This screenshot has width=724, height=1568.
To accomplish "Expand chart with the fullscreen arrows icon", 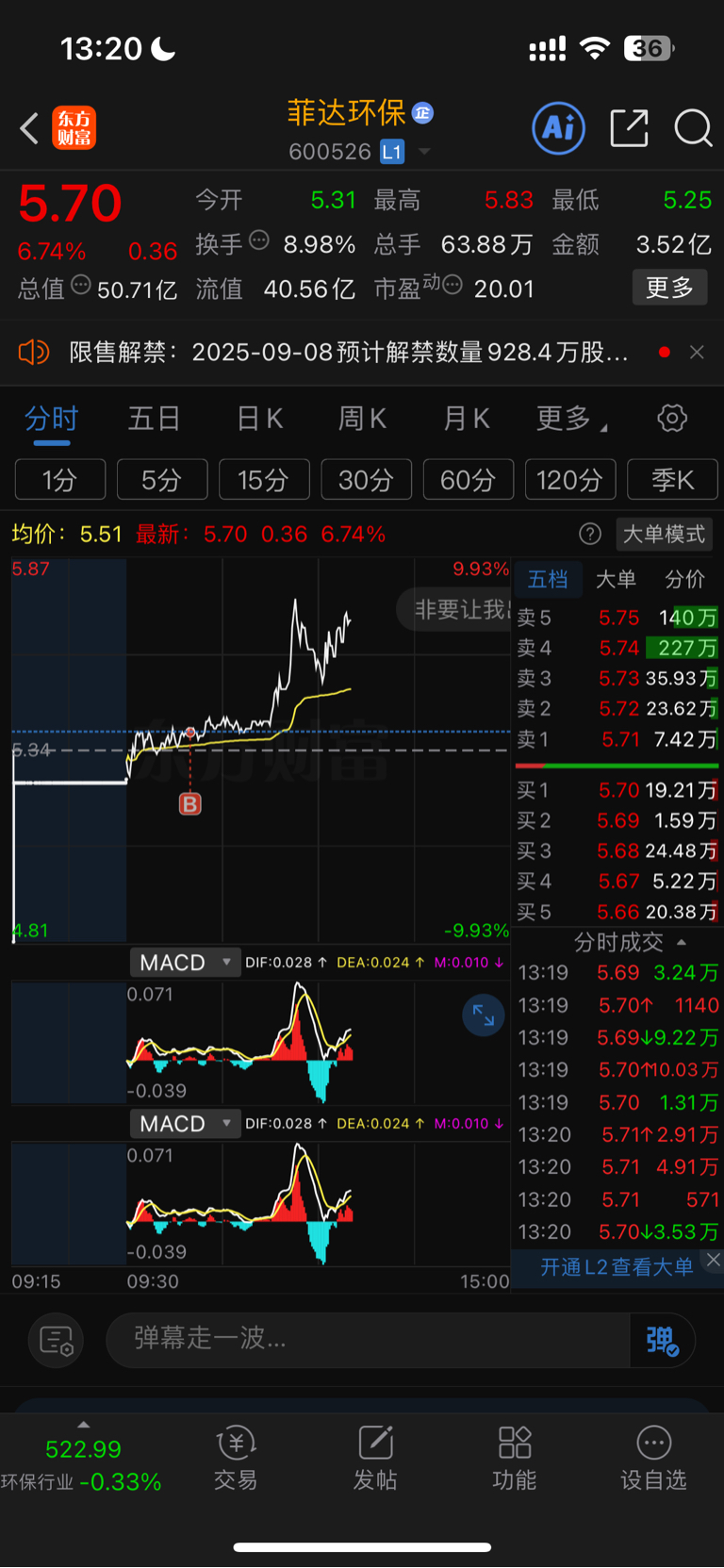I will [x=484, y=1015].
